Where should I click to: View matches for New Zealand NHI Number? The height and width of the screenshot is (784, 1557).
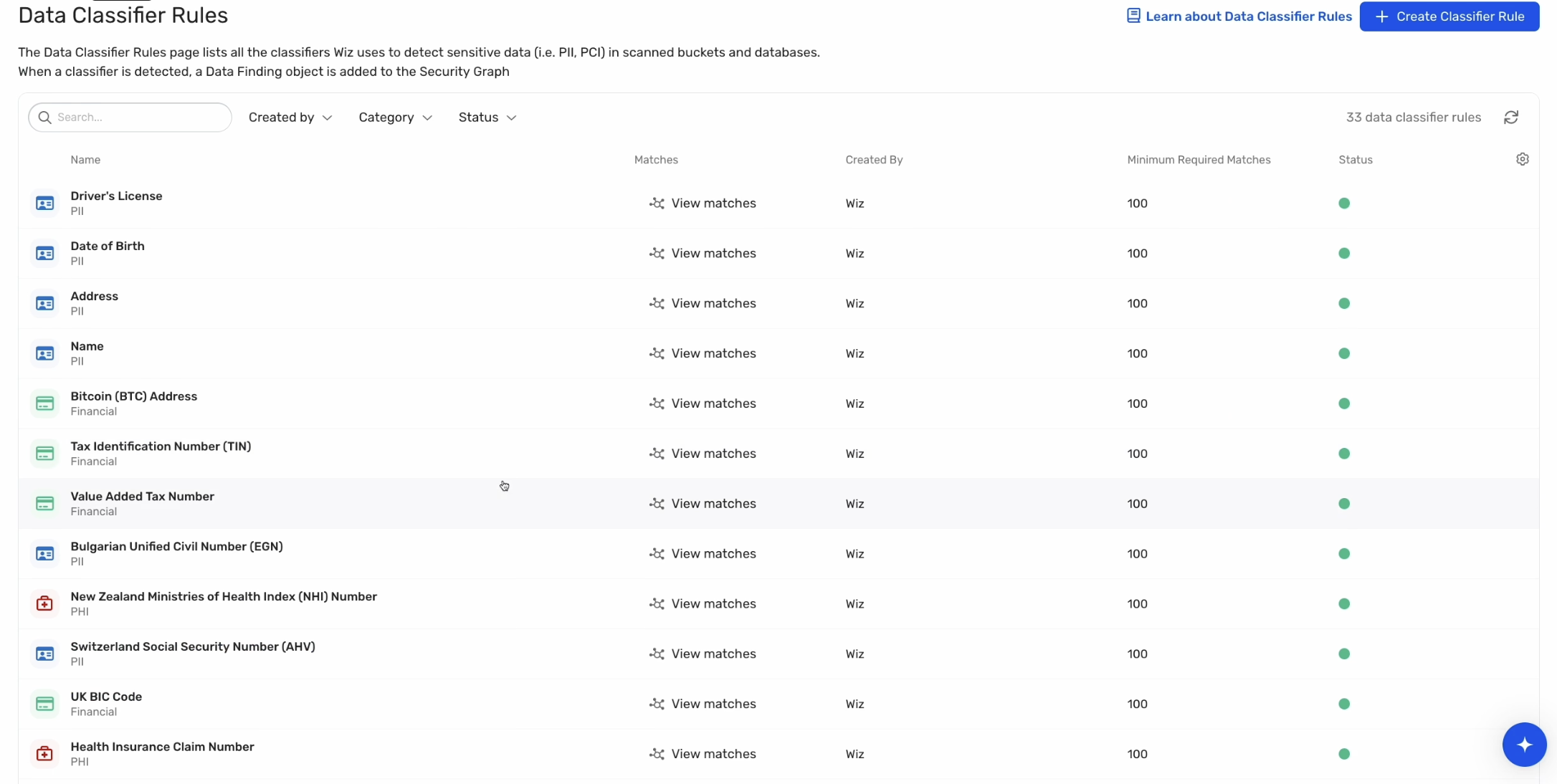click(703, 604)
